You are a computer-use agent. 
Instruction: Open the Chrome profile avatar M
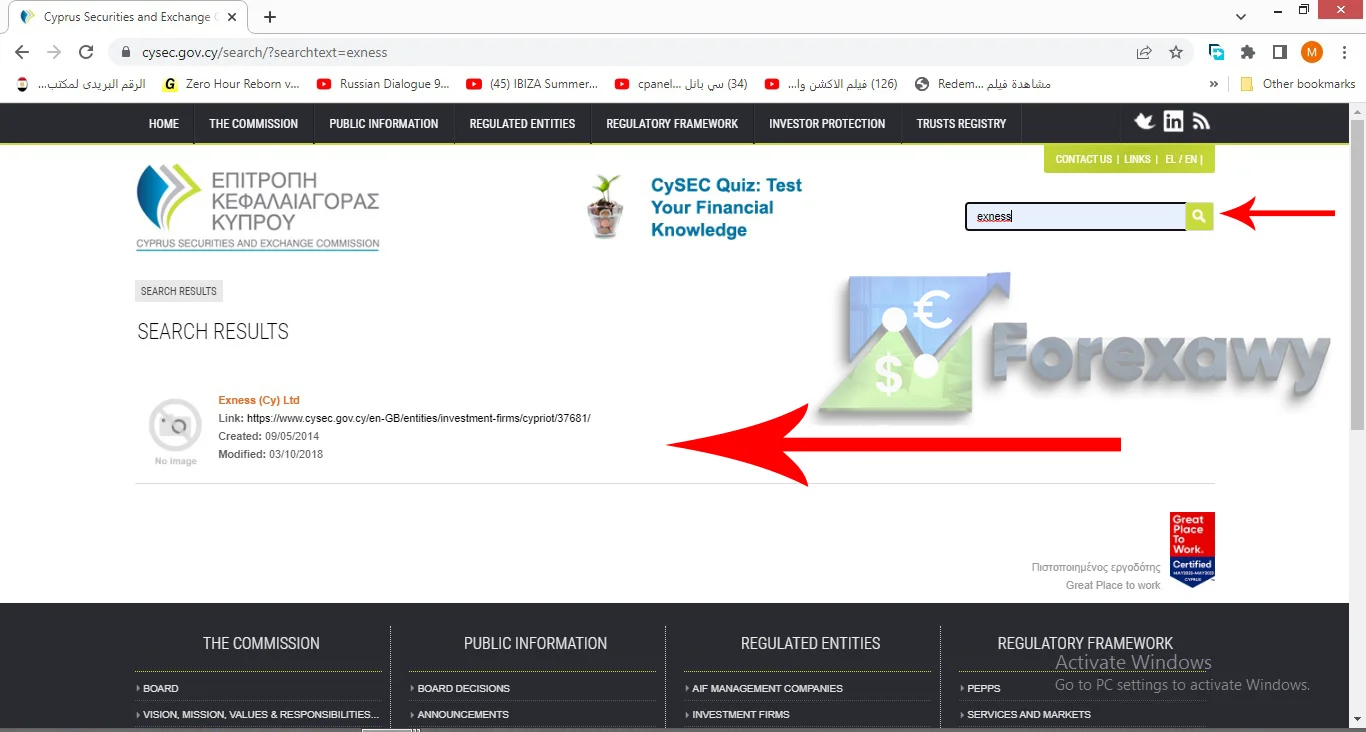point(1312,52)
